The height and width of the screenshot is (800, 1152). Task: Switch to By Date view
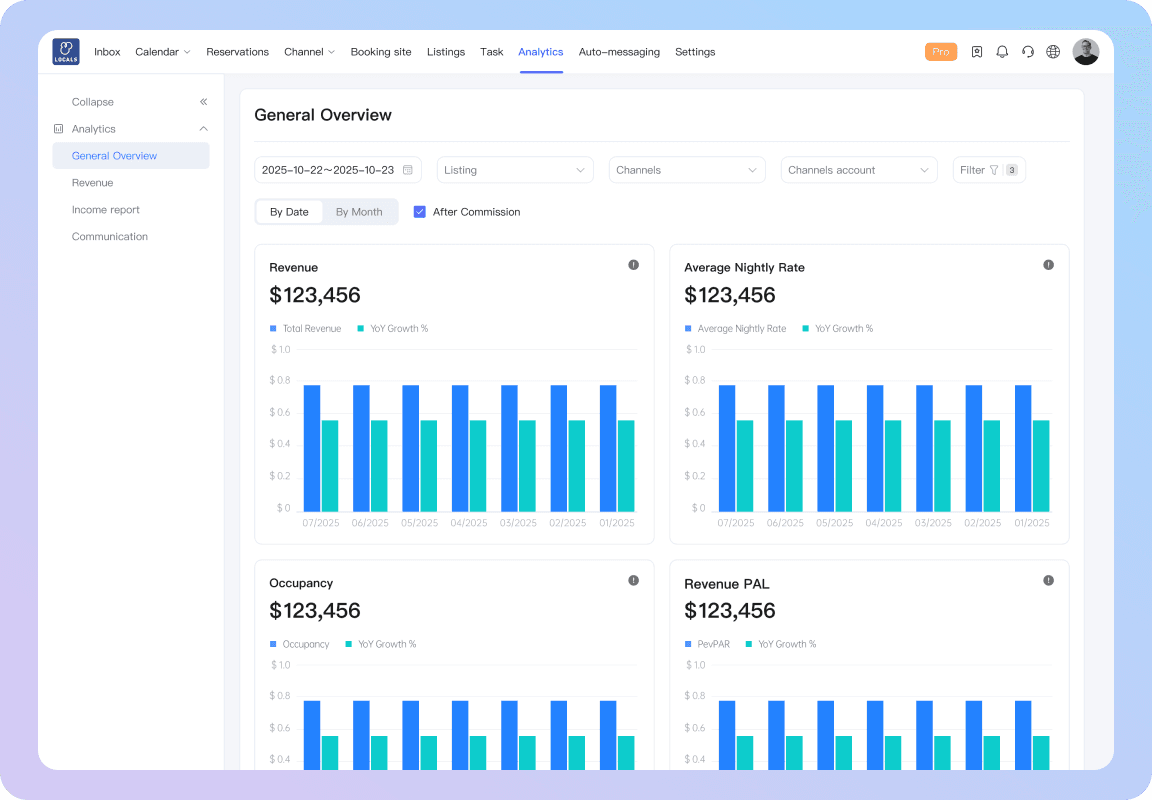click(x=289, y=212)
